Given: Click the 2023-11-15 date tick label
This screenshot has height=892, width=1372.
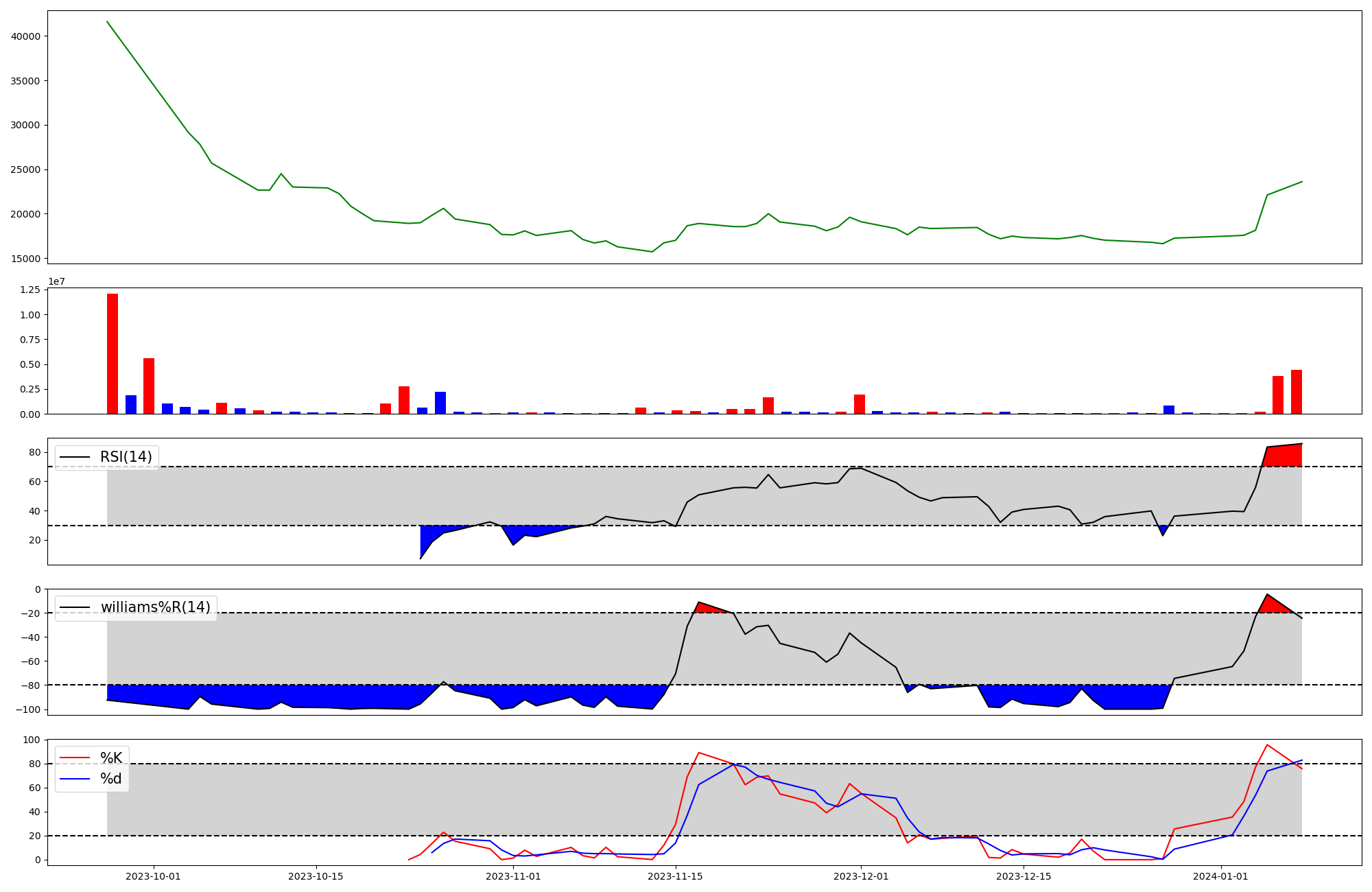Looking at the screenshot, I should point(676,876).
